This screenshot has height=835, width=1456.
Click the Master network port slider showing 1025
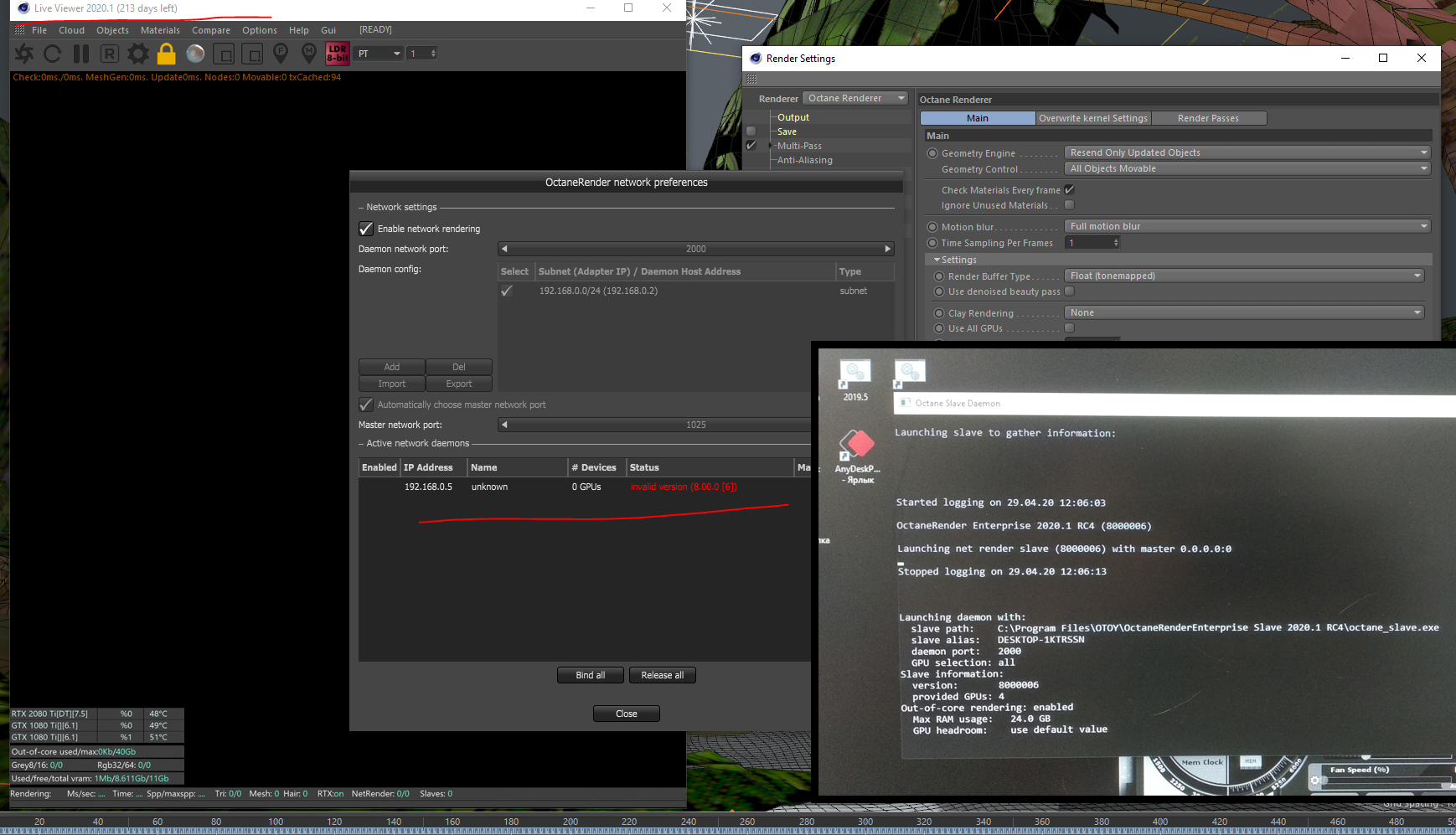pyautogui.click(x=655, y=425)
